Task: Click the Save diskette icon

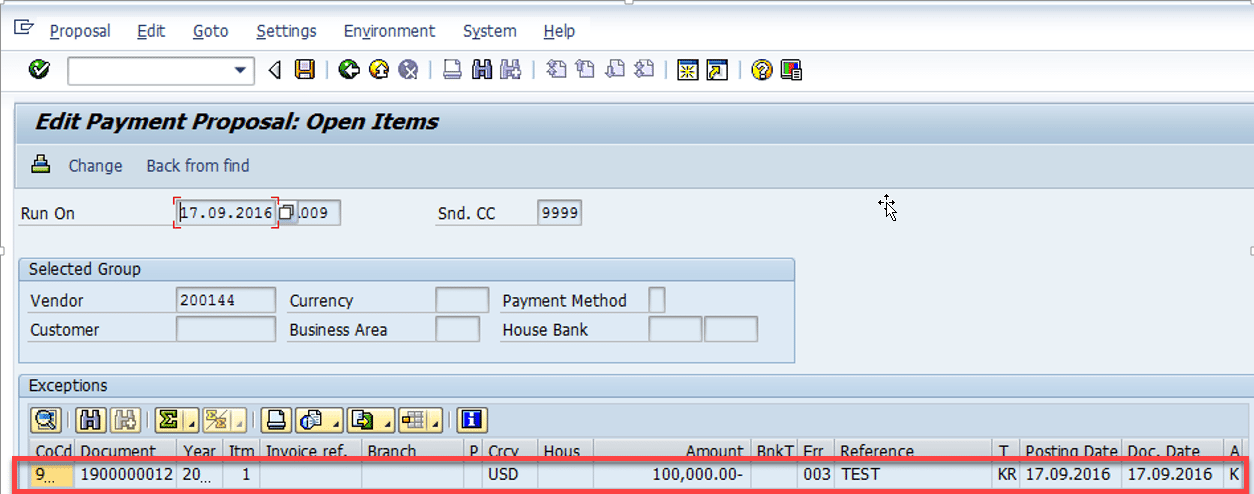Action: point(305,70)
